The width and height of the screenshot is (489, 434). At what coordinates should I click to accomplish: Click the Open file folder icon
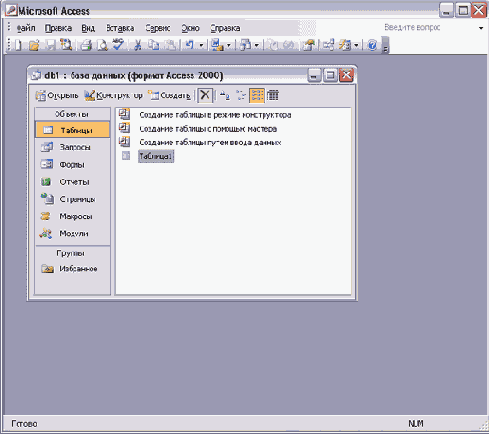34,45
